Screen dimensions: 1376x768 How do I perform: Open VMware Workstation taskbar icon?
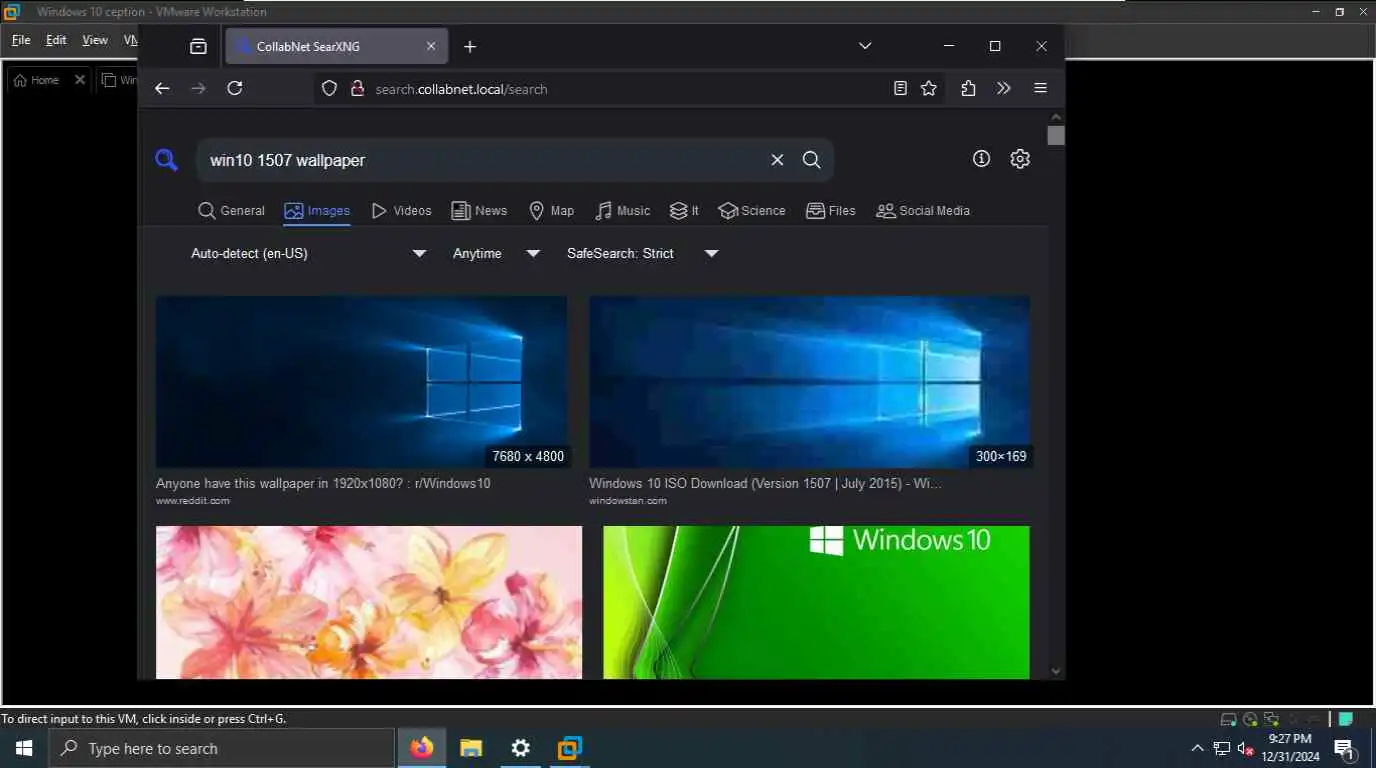click(x=570, y=748)
